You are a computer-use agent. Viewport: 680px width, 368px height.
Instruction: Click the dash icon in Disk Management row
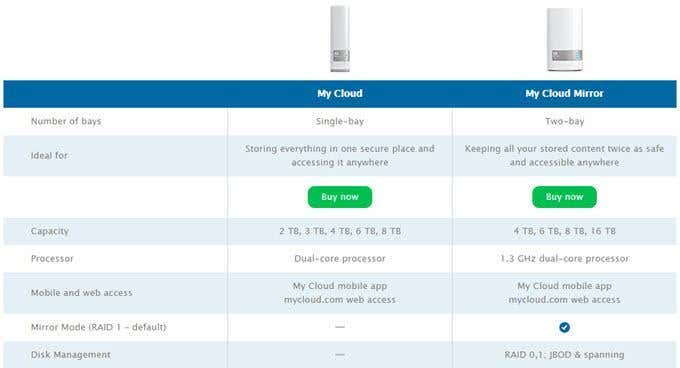pos(340,355)
